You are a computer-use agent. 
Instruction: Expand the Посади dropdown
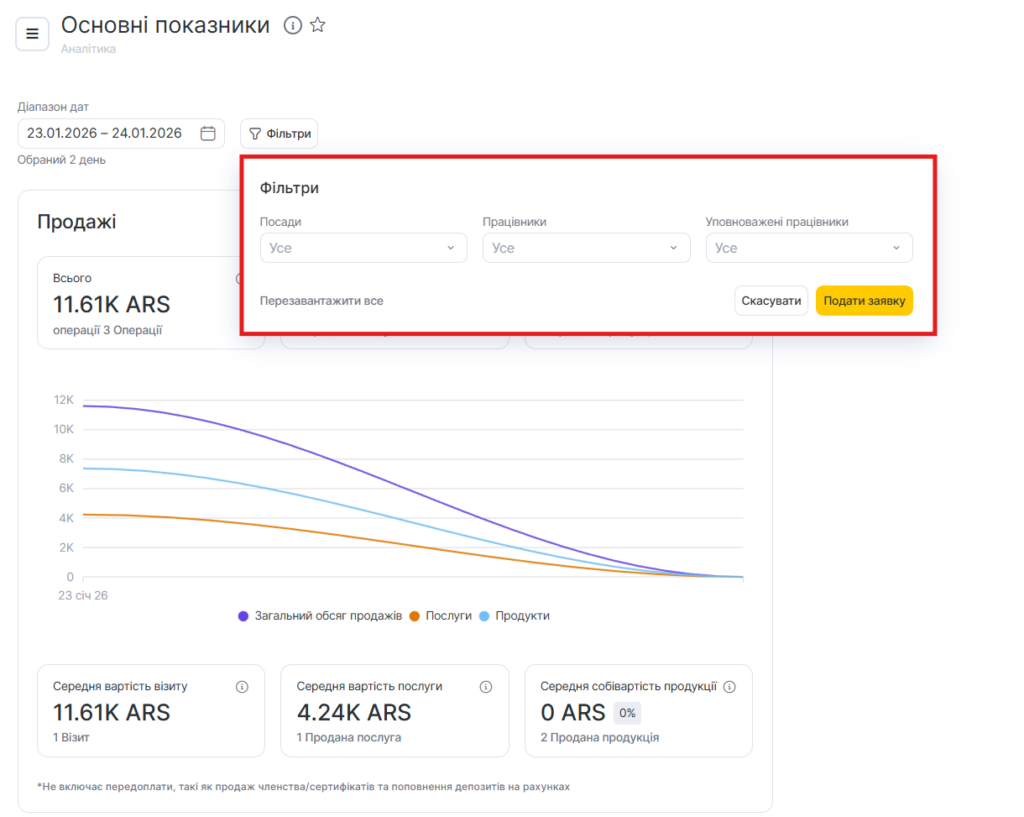pos(363,248)
